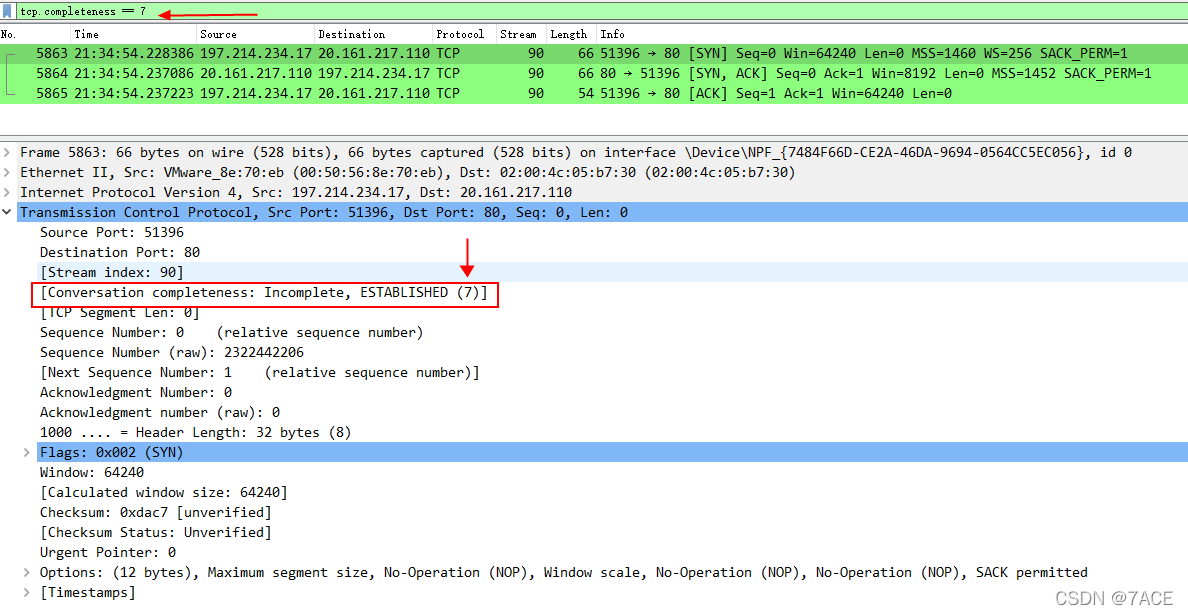The image size is (1188, 615).
Task: Click destination 197.214.234.17 in packet 5864
Action: [x=374, y=73]
